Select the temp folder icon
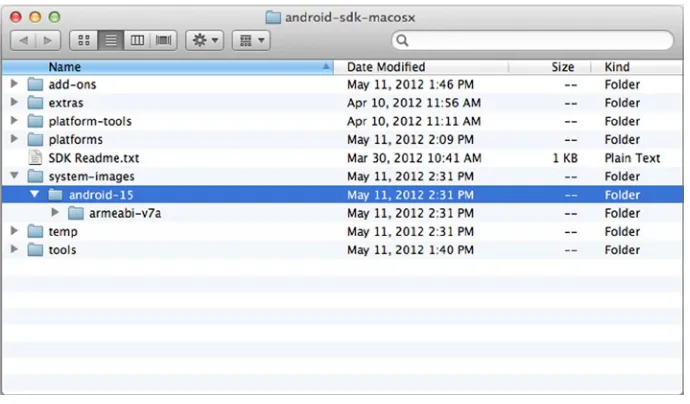The image size is (690, 404). click(x=35, y=232)
